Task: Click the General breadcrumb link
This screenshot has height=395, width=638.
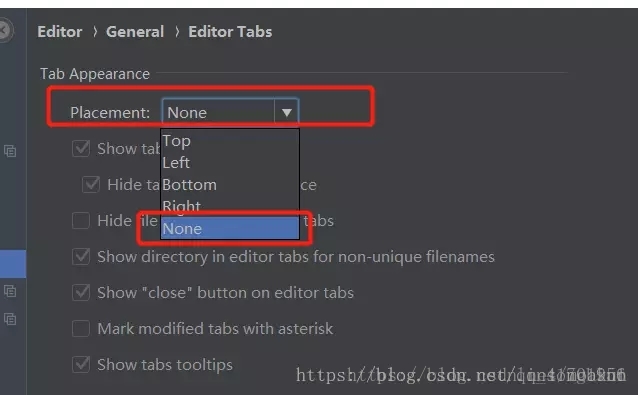Action: [135, 32]
